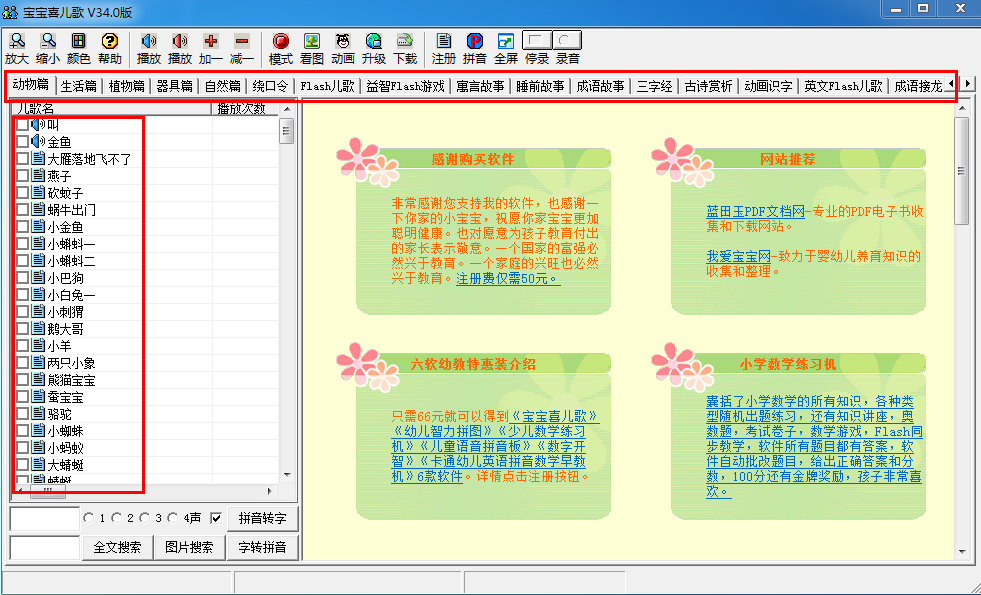Open the Flash儿歌 tab

(327, 86)
